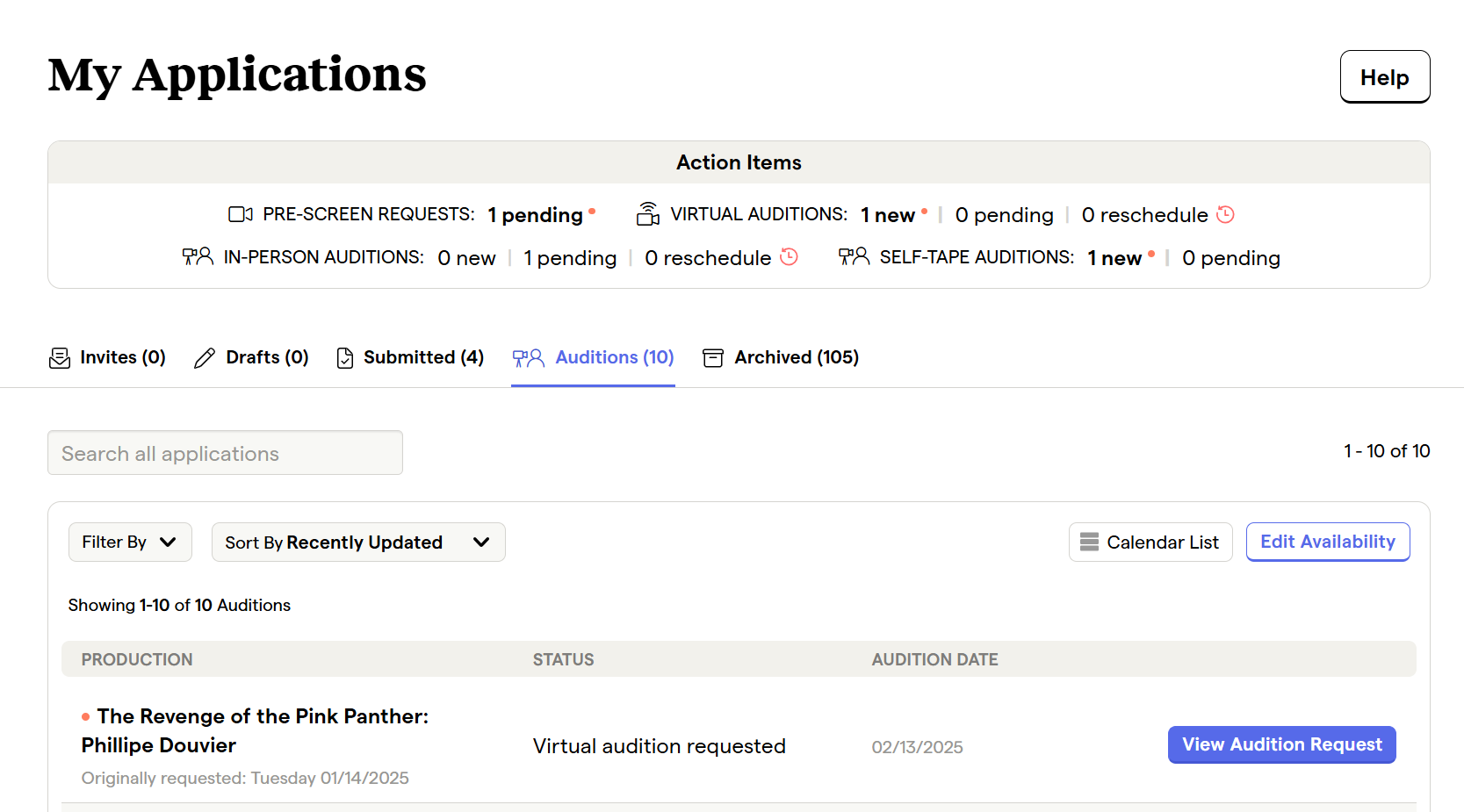Click the Action Items header
The image size is (1464, 812).
739,162
